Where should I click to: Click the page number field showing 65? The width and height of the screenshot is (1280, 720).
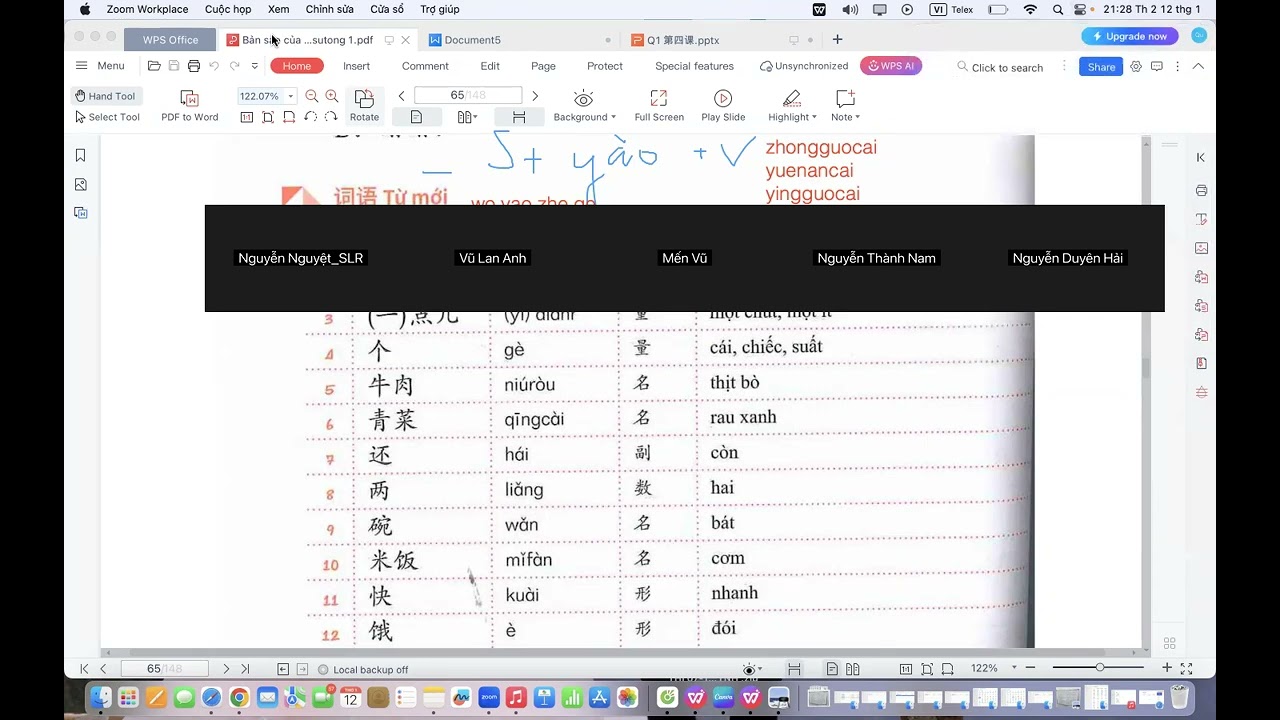click(x=467, y=96)
